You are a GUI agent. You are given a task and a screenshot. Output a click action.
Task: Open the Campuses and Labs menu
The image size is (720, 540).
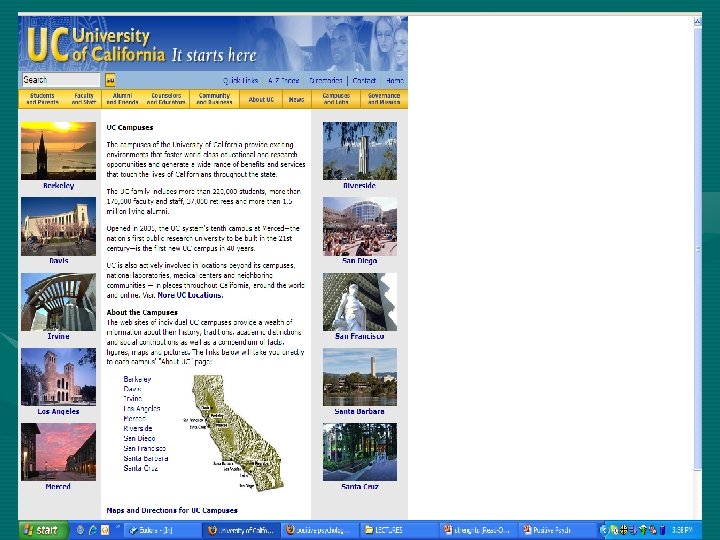pyautogui.click(x=336, y=99)
